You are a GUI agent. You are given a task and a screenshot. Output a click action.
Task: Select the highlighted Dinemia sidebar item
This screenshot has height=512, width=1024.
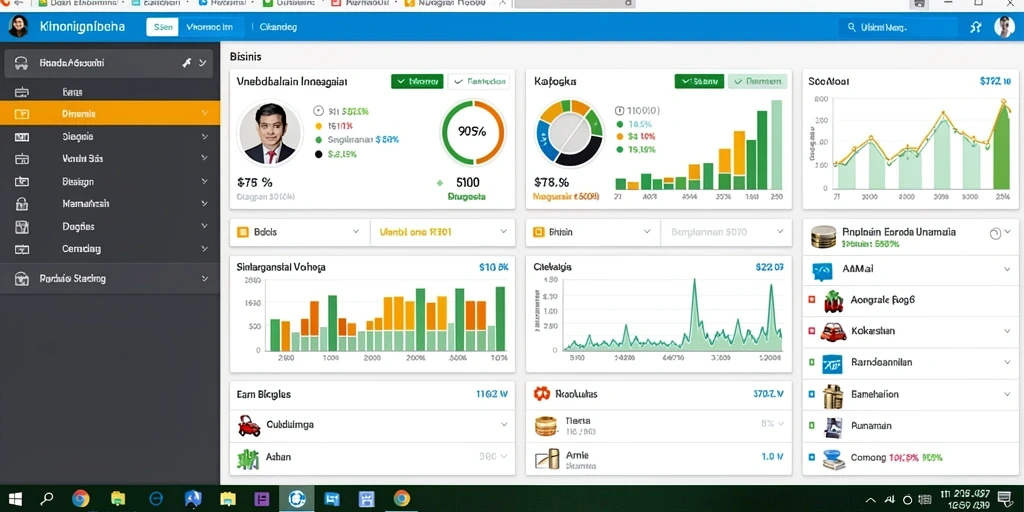[110, 114]
